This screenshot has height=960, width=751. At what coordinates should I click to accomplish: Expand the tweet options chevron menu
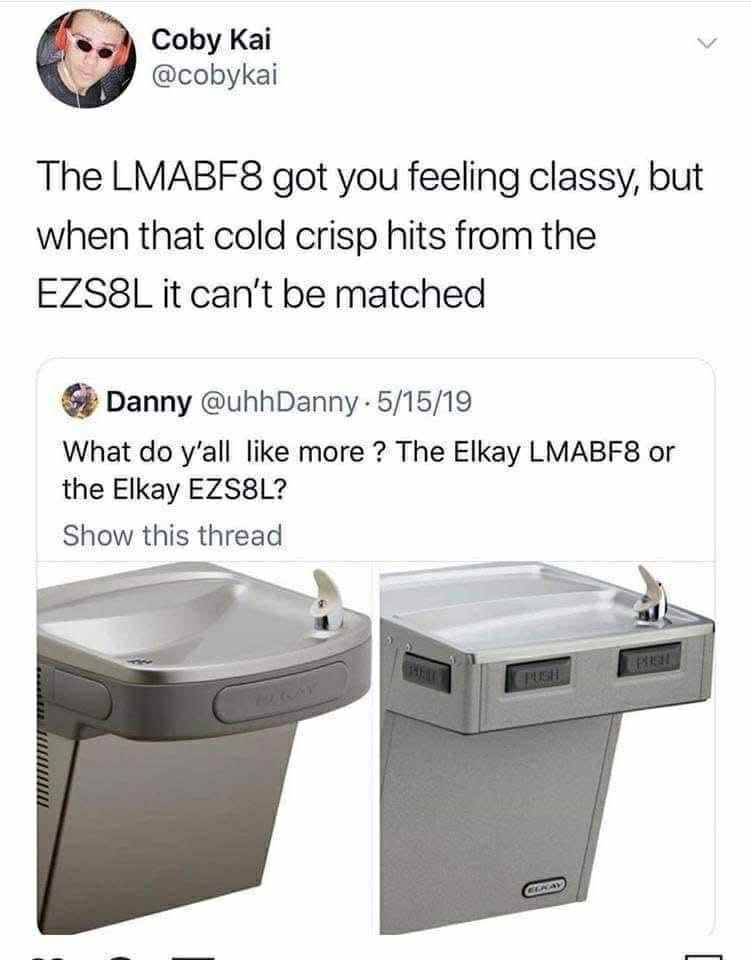[x=707, y=43]
